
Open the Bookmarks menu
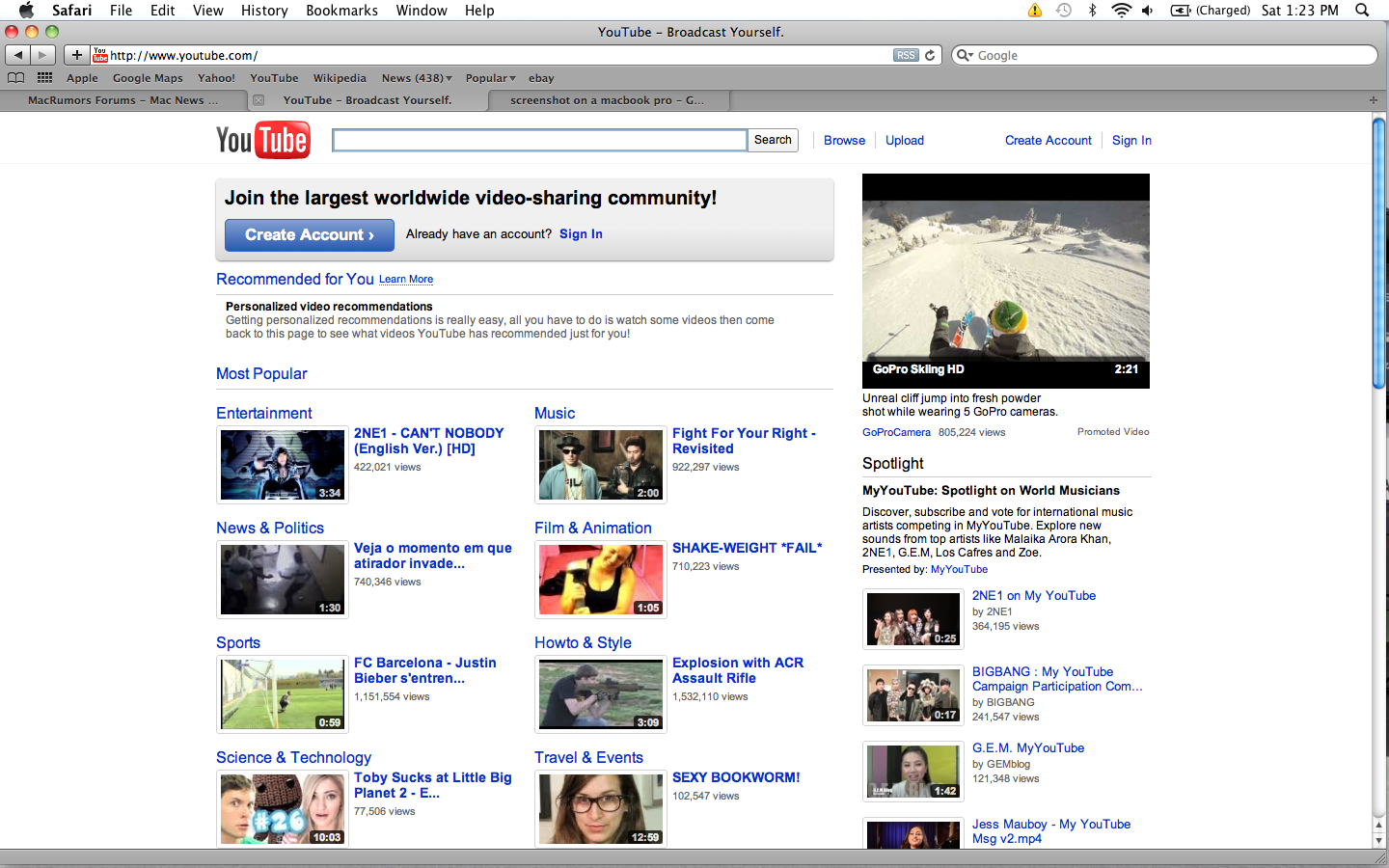pyautogui.click(x=341, y=10)
